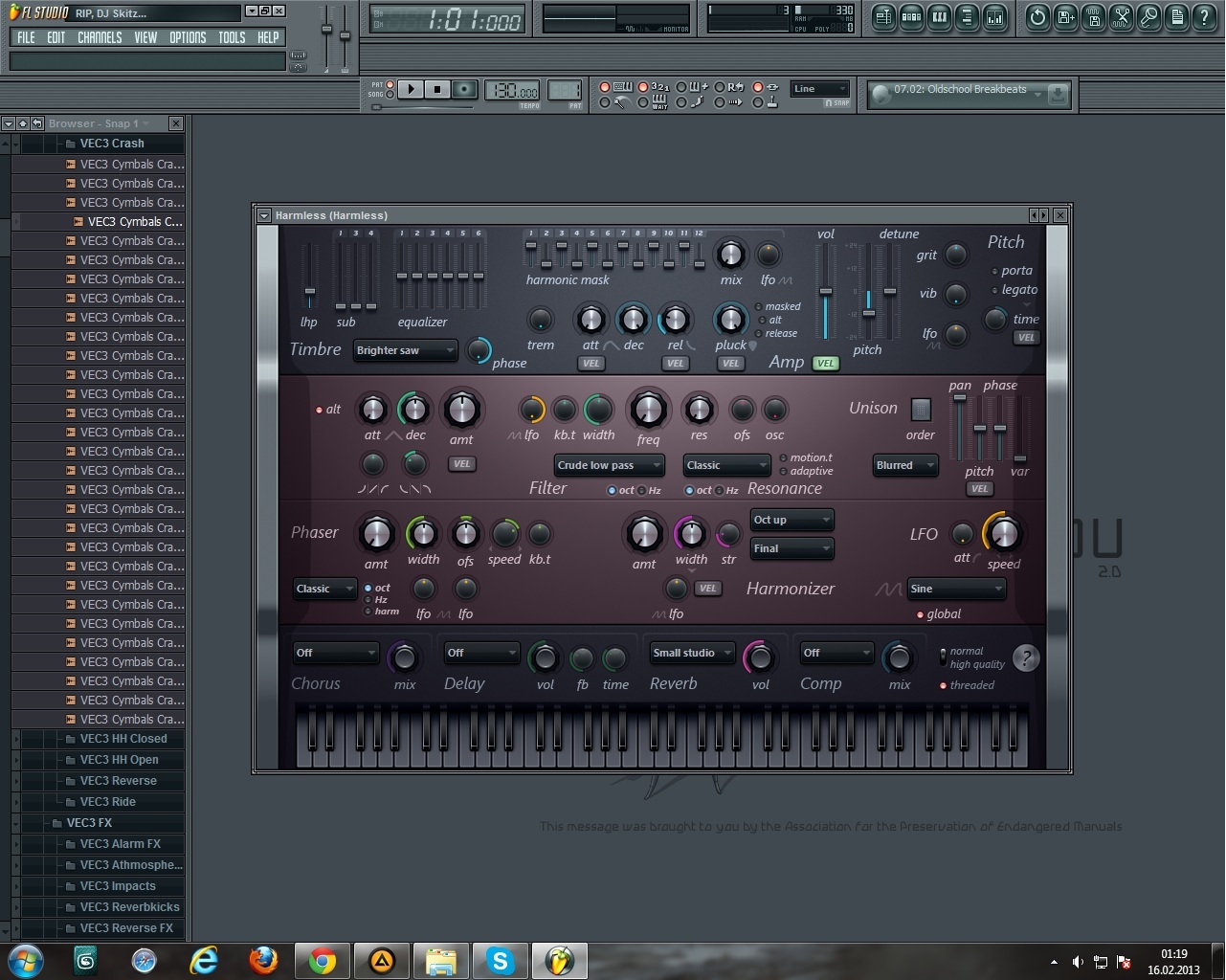Toggle the threaded processing option

coord(968,685)
